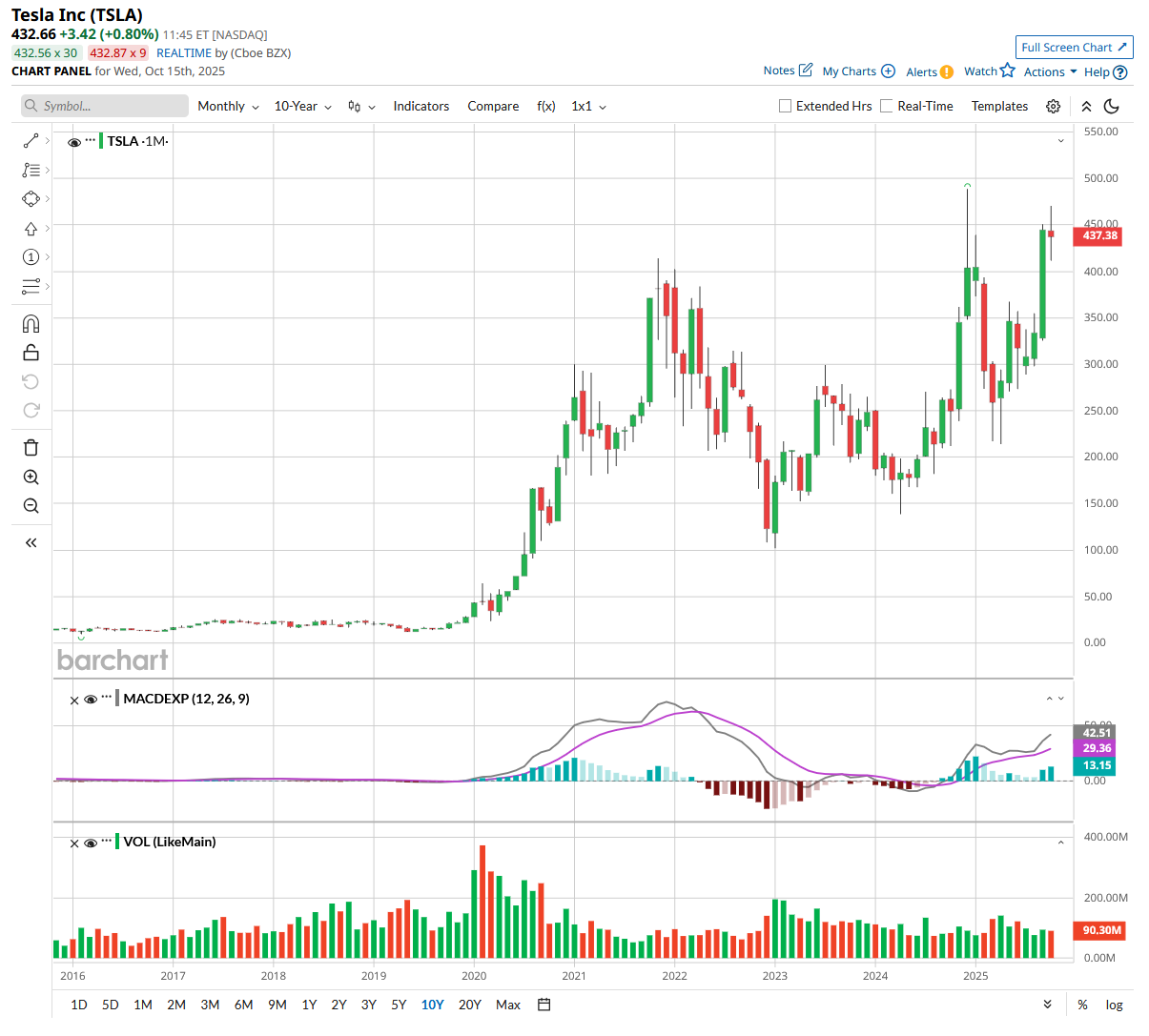Select the 5Y time range
The width and height of the screenshot is (1149, 1036).
click(399, 1005)
